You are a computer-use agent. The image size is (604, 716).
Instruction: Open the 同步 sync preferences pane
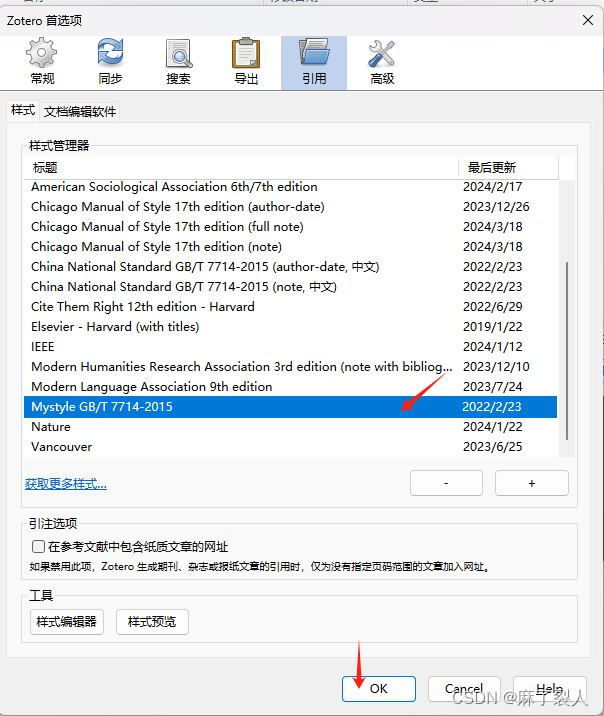coord(110,63)
